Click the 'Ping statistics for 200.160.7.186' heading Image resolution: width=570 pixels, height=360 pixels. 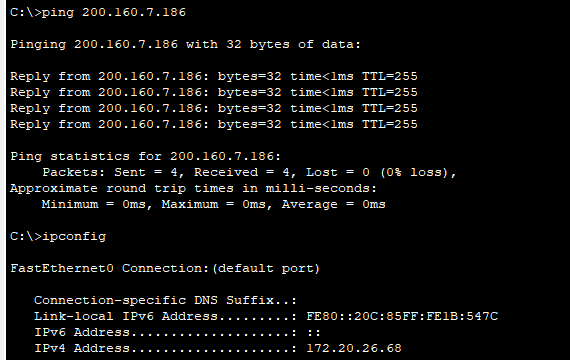click(x=145, y=156)
